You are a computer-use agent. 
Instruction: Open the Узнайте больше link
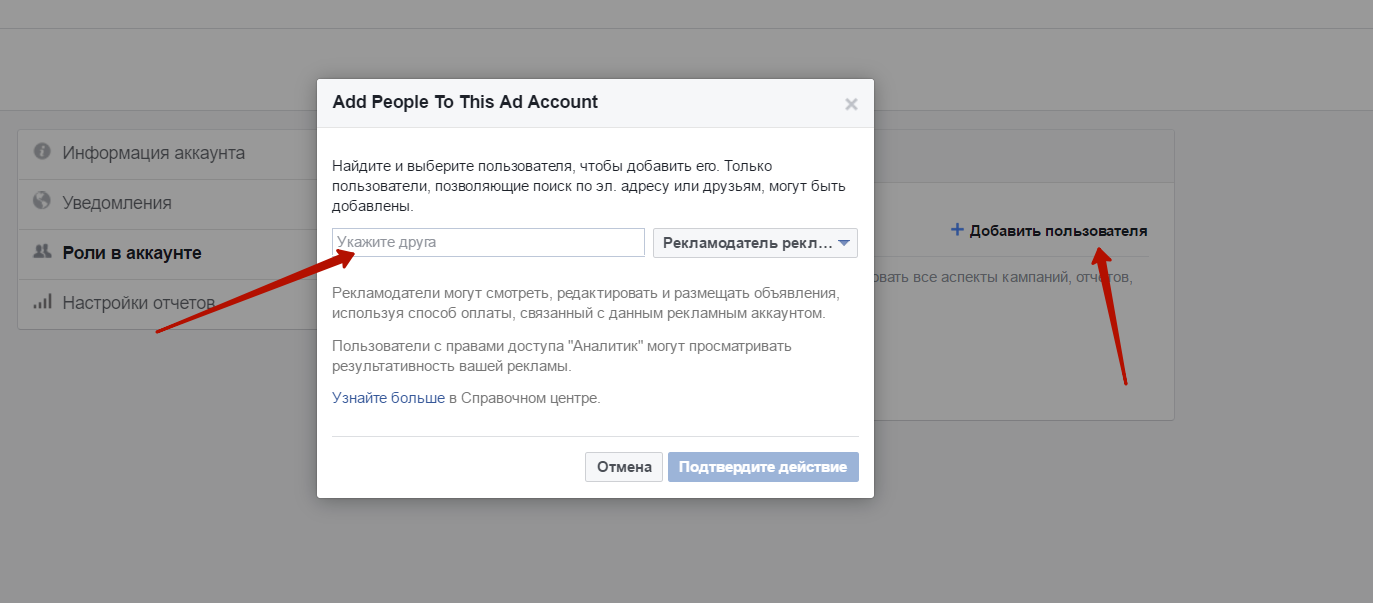click(x=388, y=398)
